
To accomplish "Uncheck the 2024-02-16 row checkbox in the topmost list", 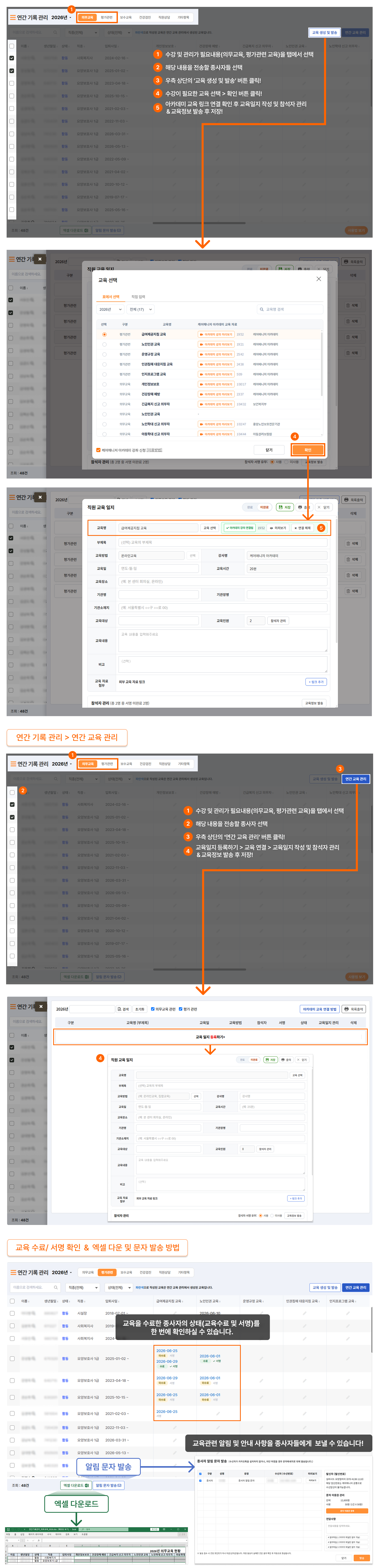I will click(x=11, y=58).
